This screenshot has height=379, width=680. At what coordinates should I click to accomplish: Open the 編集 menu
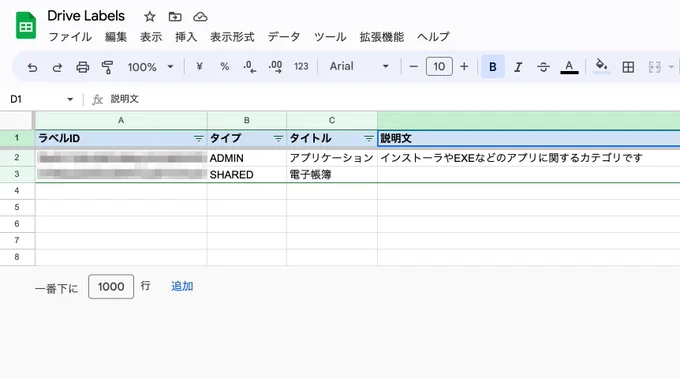pyautogui.click(x=116, y=37)
